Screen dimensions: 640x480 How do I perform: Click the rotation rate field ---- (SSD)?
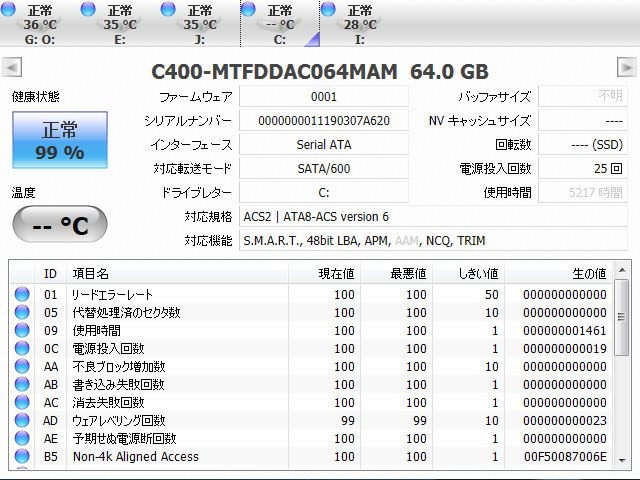583,144
